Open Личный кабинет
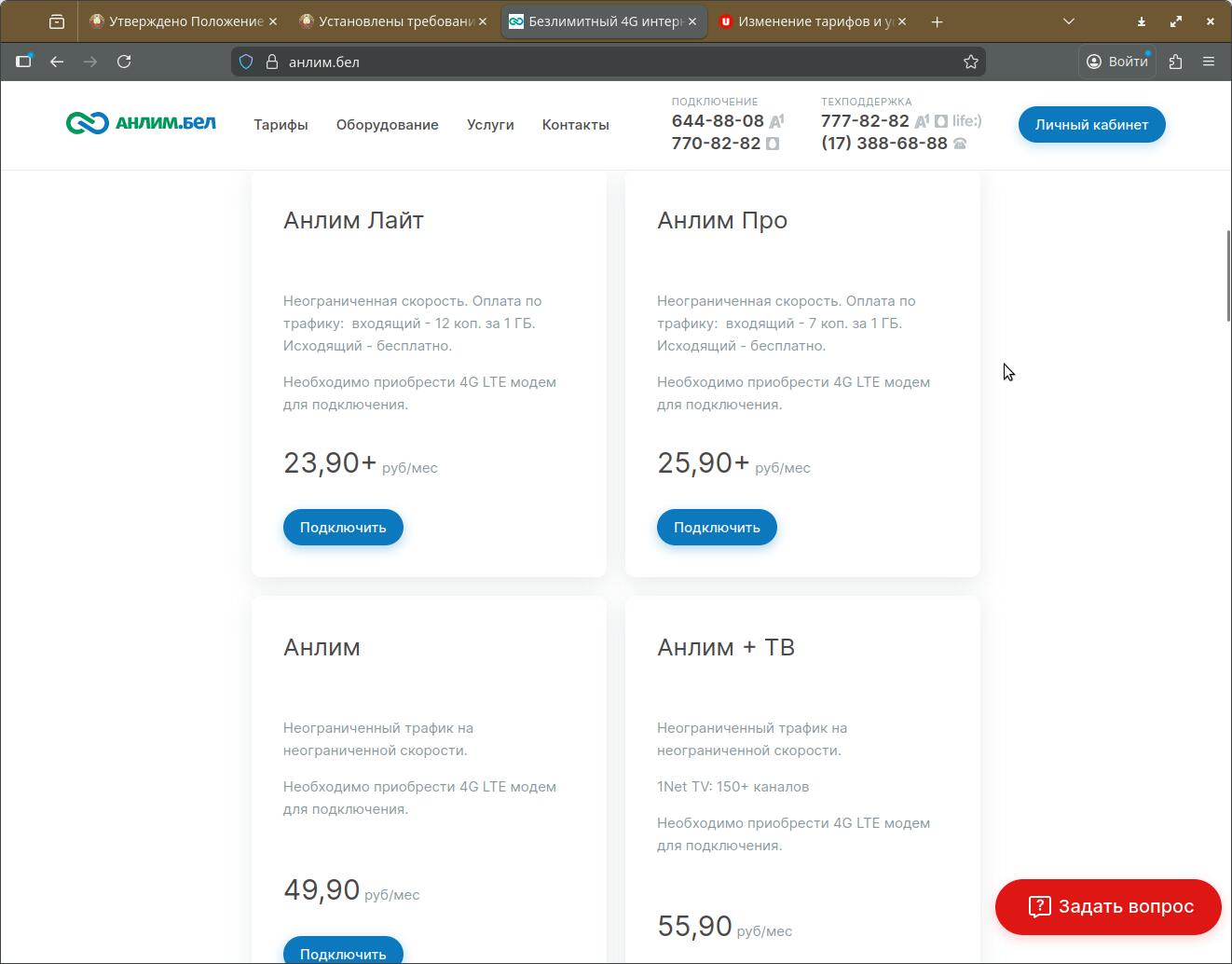 coord(1091,125)
